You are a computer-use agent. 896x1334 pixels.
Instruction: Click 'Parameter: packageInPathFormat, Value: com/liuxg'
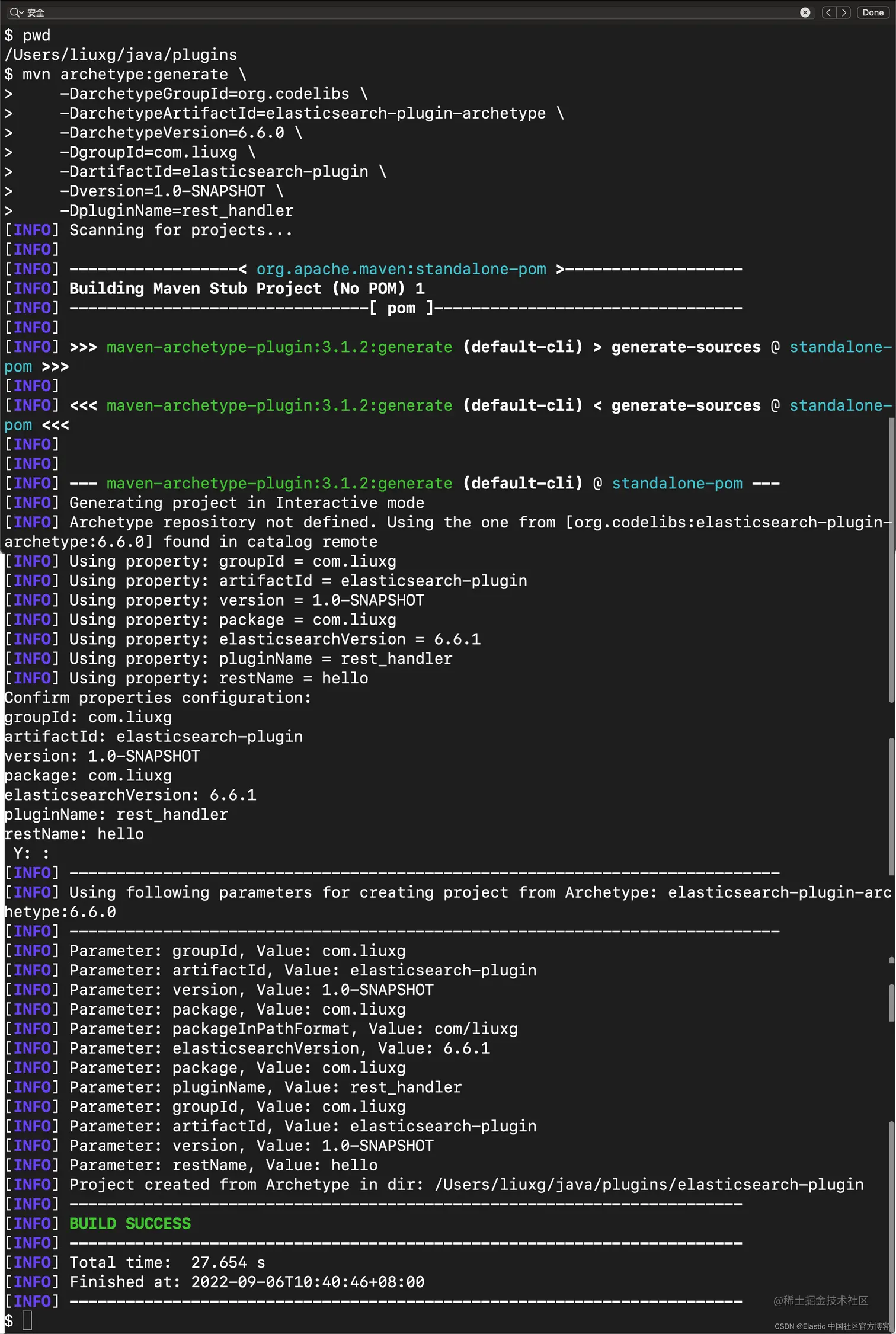point(293,1029)
